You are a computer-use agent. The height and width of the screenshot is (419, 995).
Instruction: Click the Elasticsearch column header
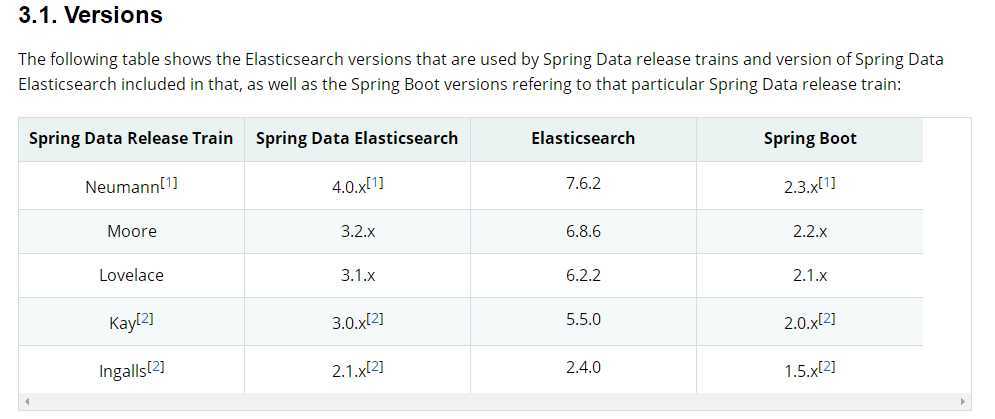coord(583,139)
